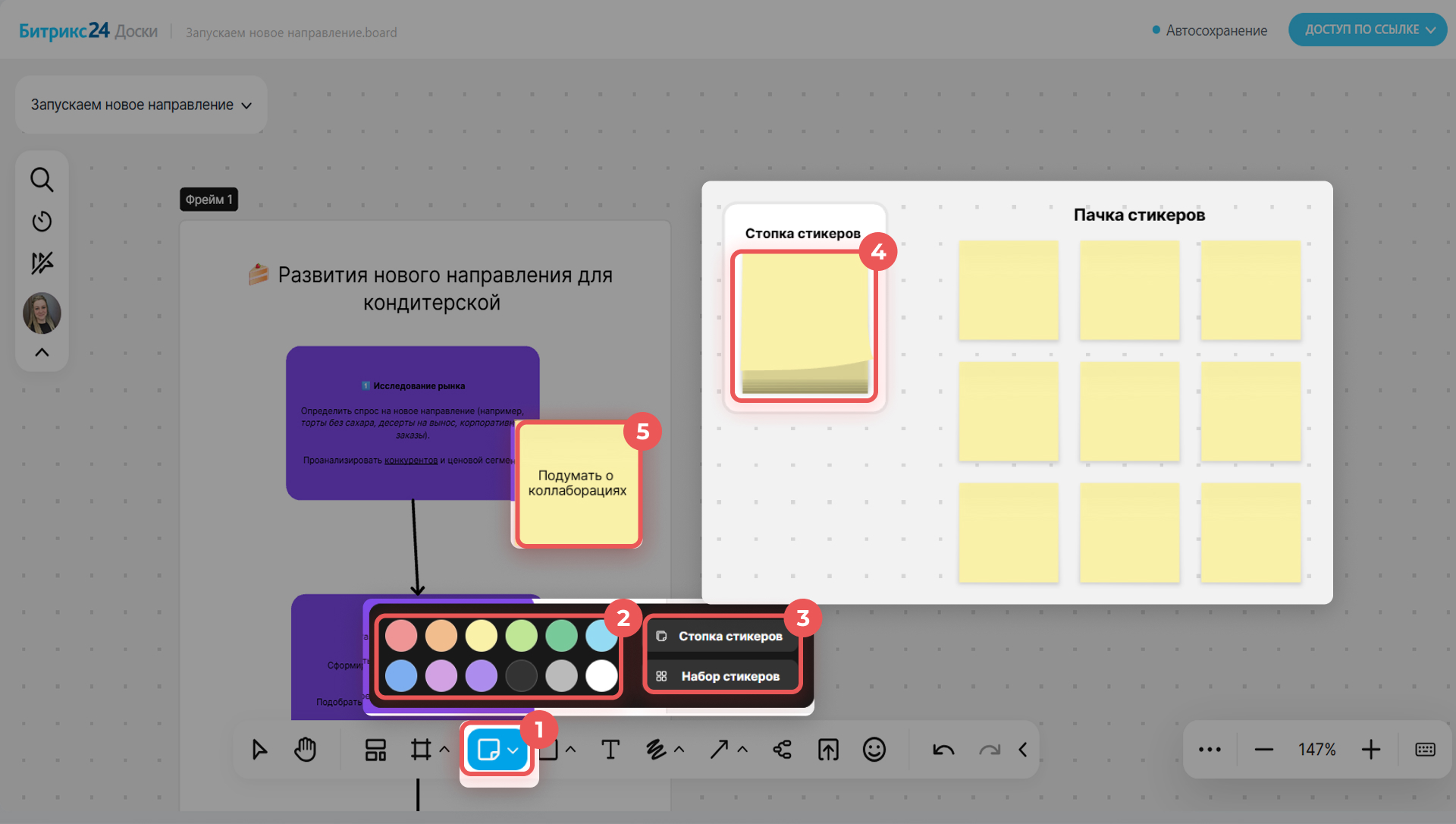The image size is (1456, 824).
Task: Click Доступ по ссылке button
Action: pos(1367,30)
